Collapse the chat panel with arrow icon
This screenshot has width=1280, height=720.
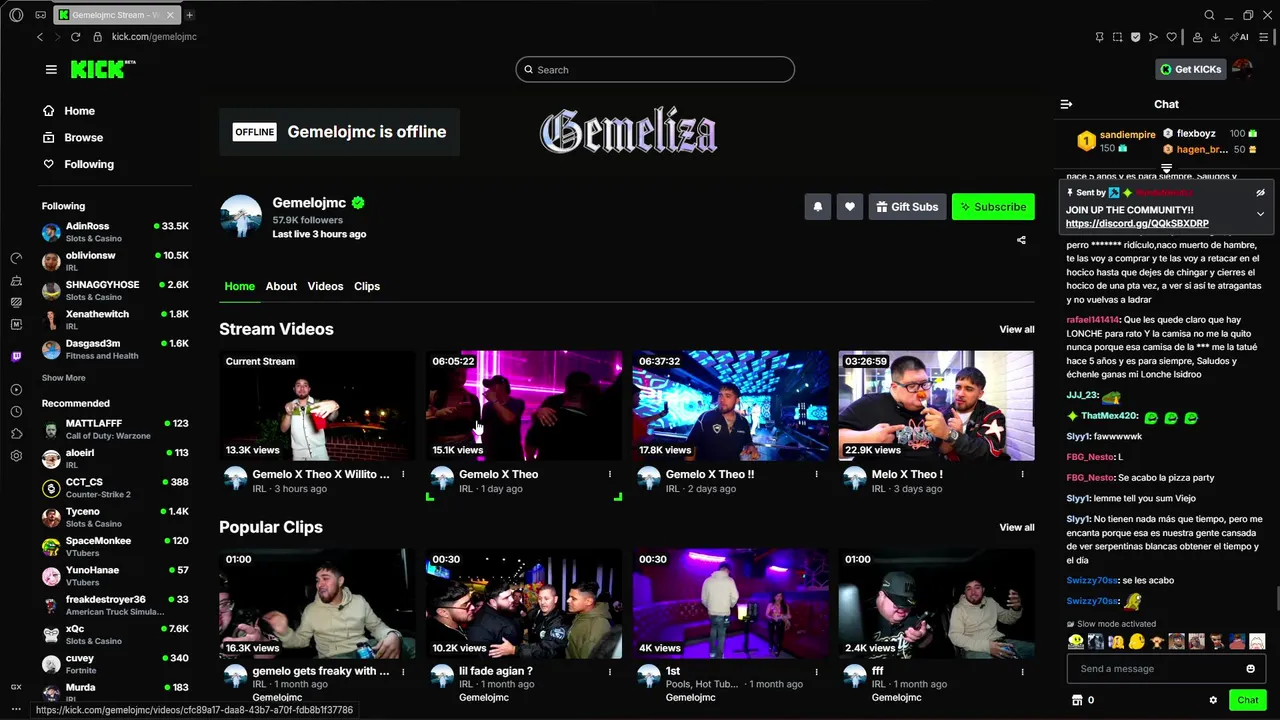pos(1066,104)
